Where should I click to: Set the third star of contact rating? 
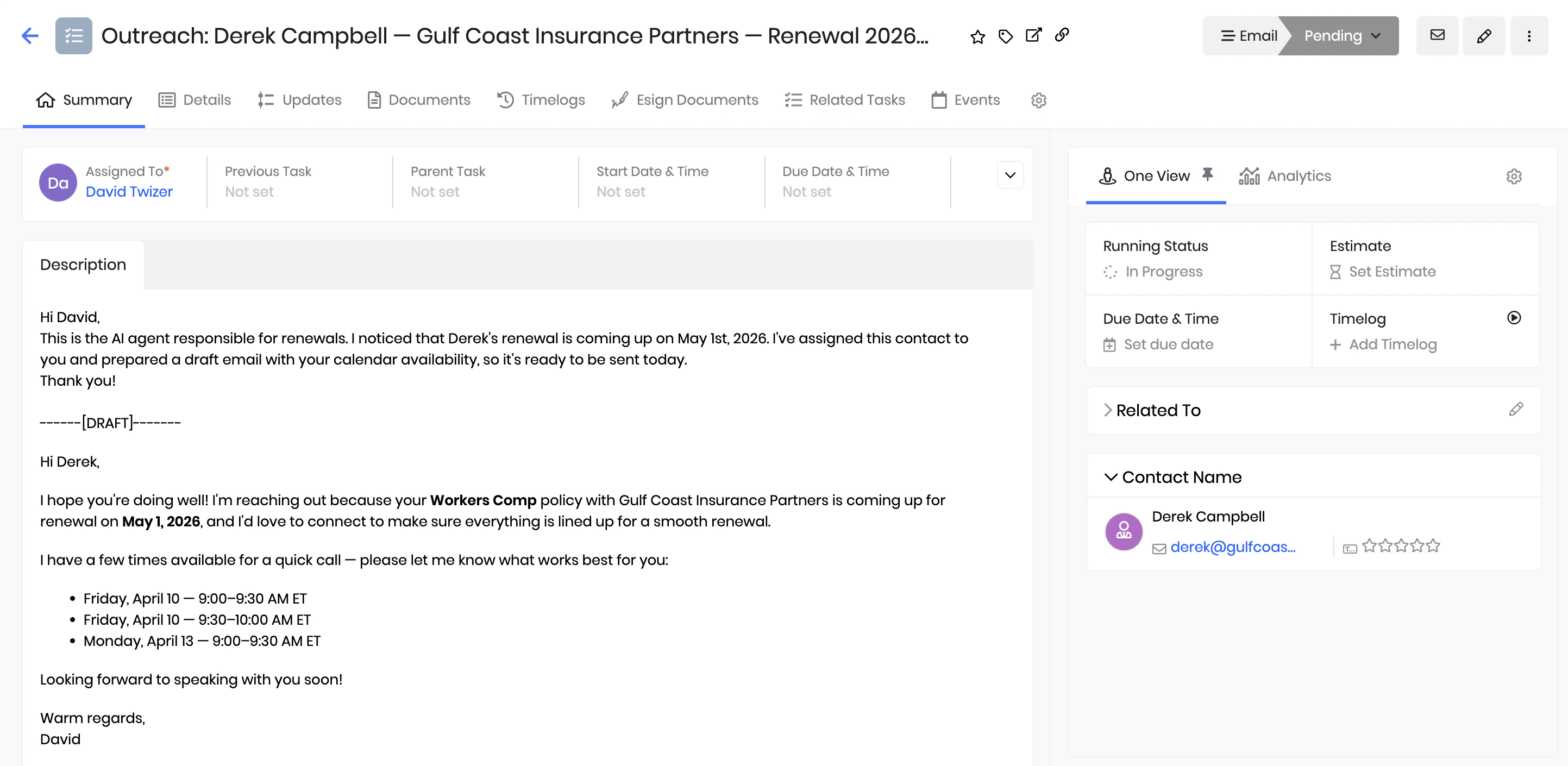click(x=1401, y=546)
